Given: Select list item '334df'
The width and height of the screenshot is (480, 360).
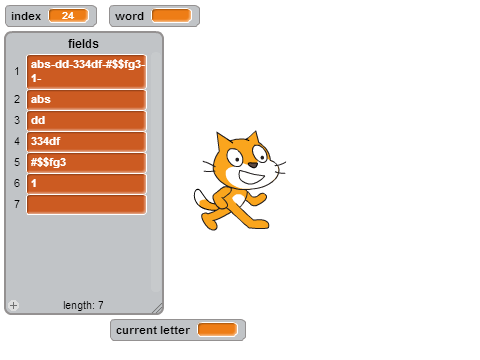Looking at the screenshot, I should 87,142.
